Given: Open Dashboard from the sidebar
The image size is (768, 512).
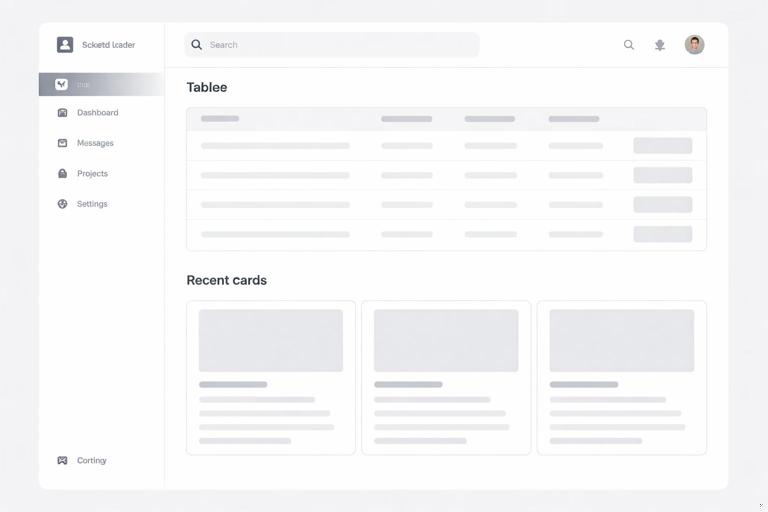Looking at the screenshot, I should 97,113.
